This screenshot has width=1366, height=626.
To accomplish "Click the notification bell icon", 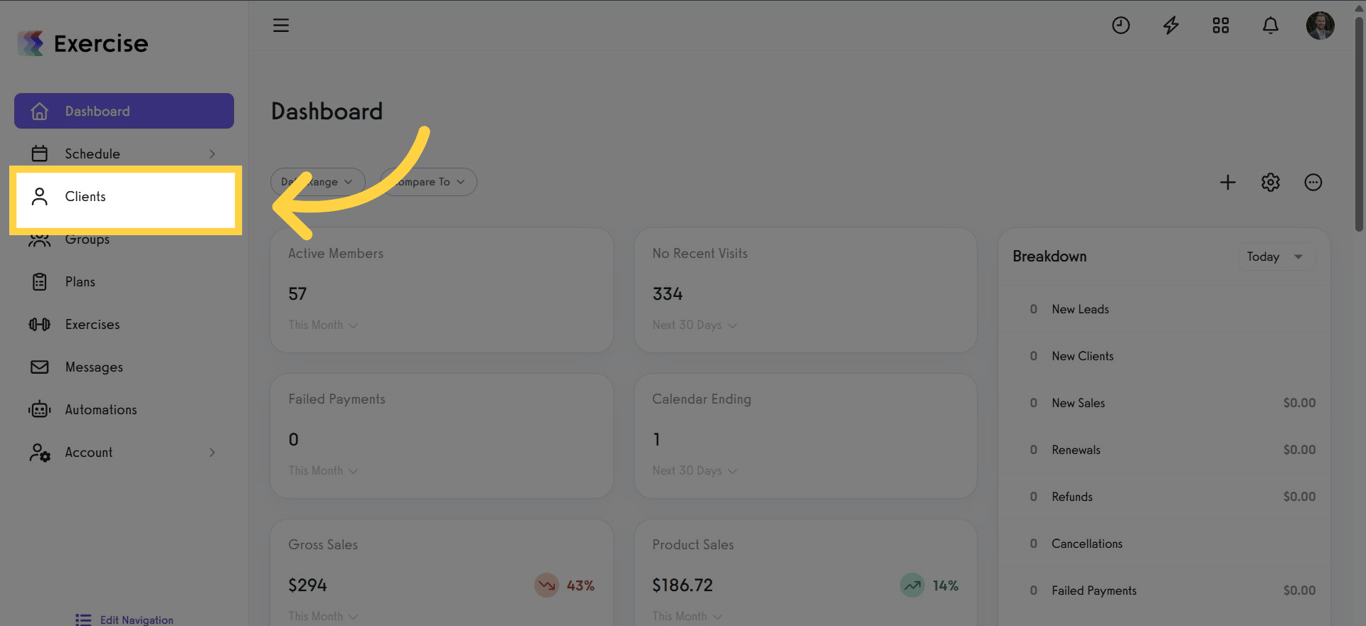I will click(1270, 25).
